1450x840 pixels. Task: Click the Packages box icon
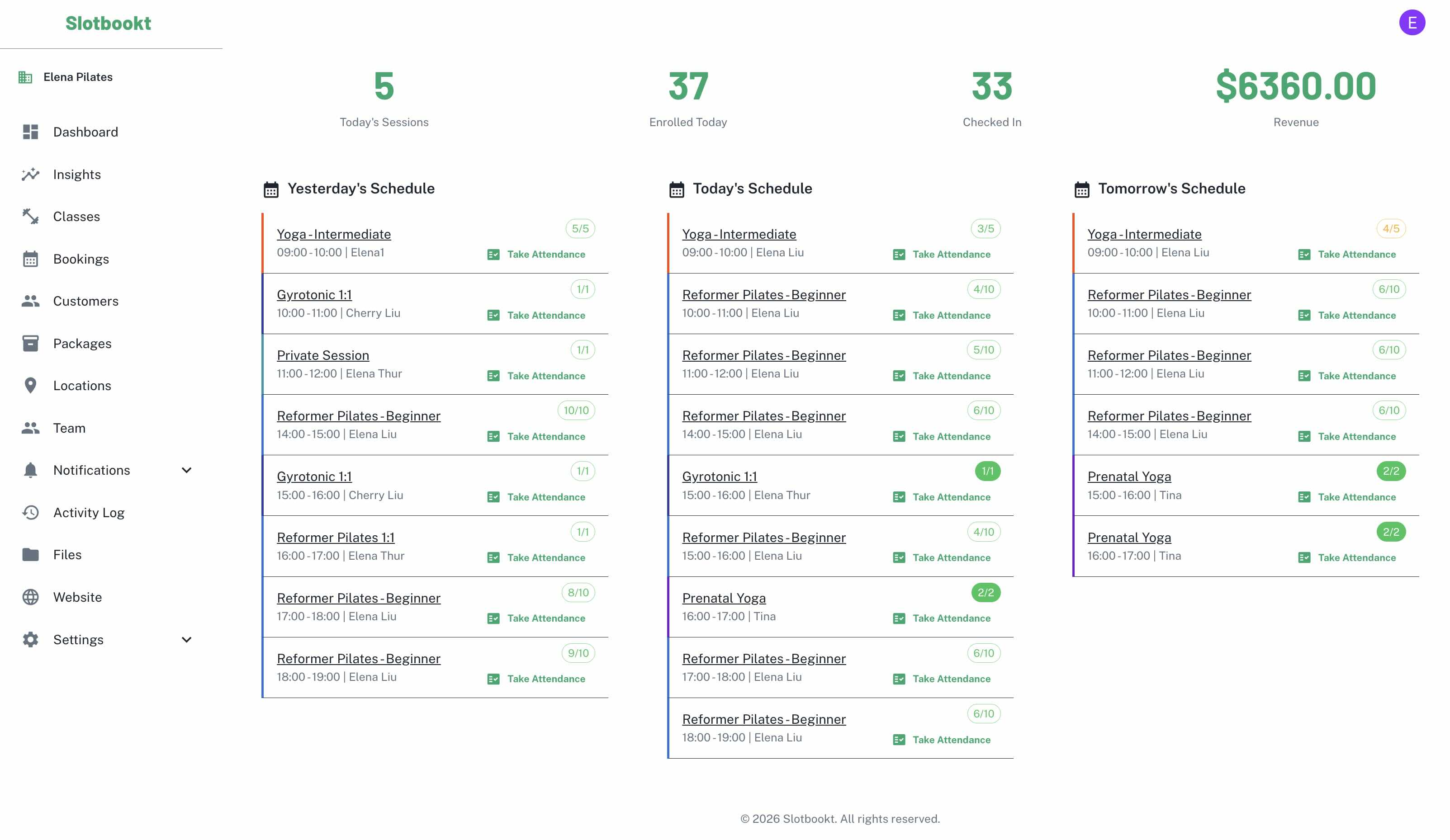pos(30,343)
